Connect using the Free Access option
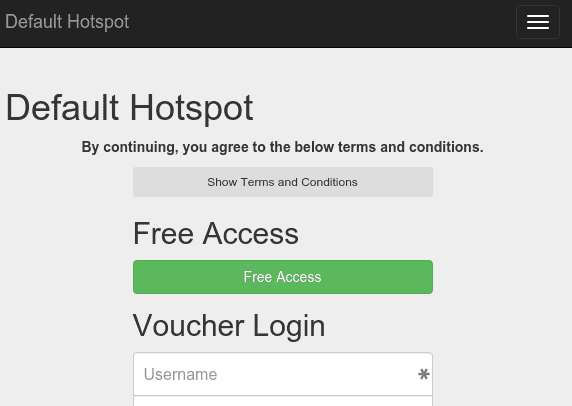Screen dimensions: 572x406 (283, 277)
